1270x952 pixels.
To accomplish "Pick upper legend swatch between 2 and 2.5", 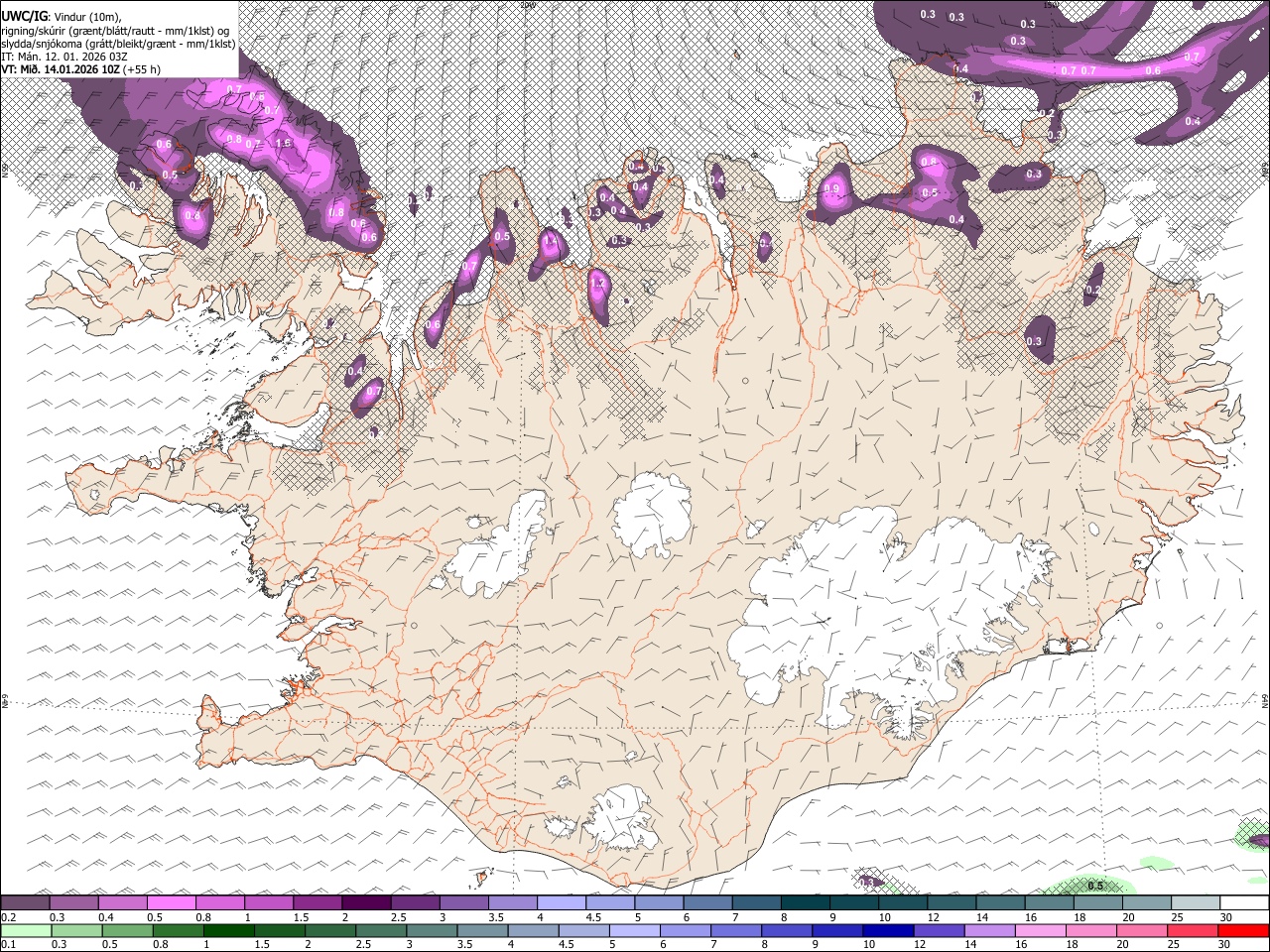I will point(366,902).
